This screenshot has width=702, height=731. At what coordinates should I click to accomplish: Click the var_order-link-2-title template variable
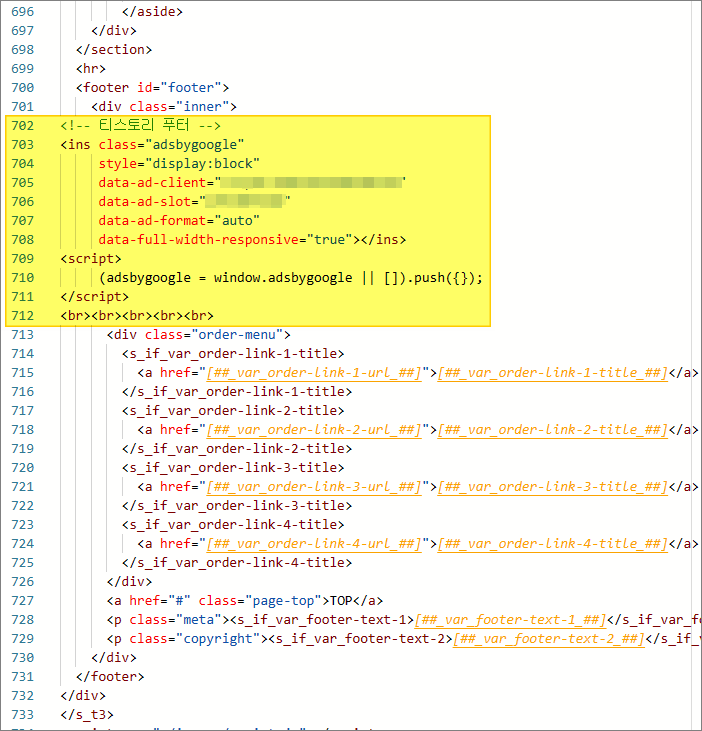(x=553, y=429)
